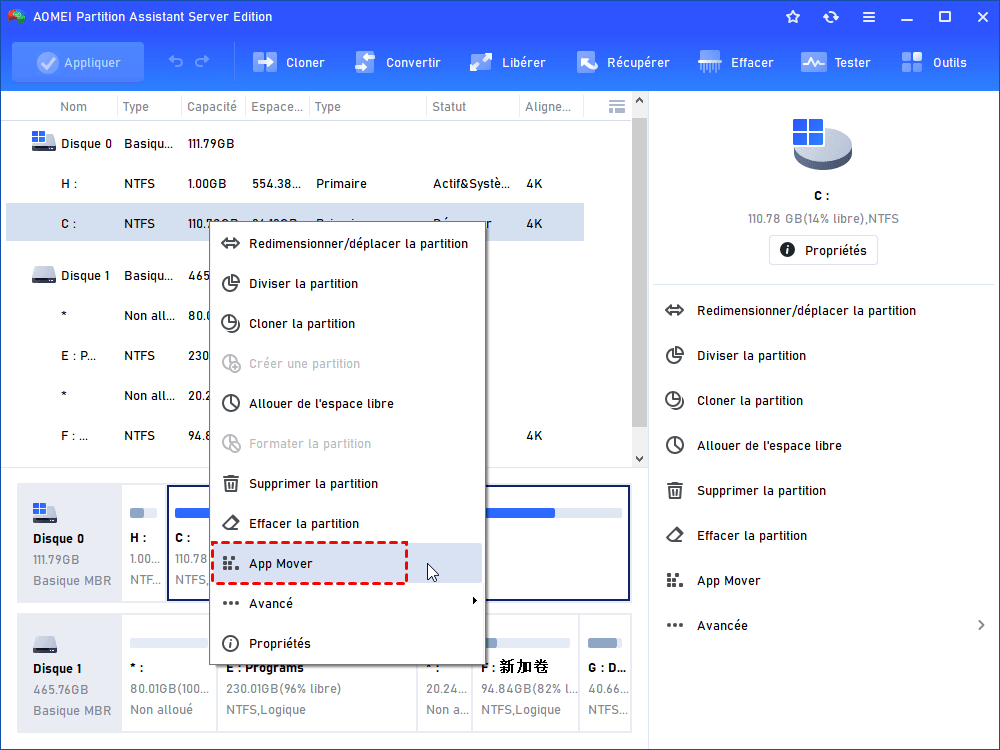The height and width of the screenshot is (750, 1000).
Task: Click the redo arrow icon
Action: click(x=202, y=62)
